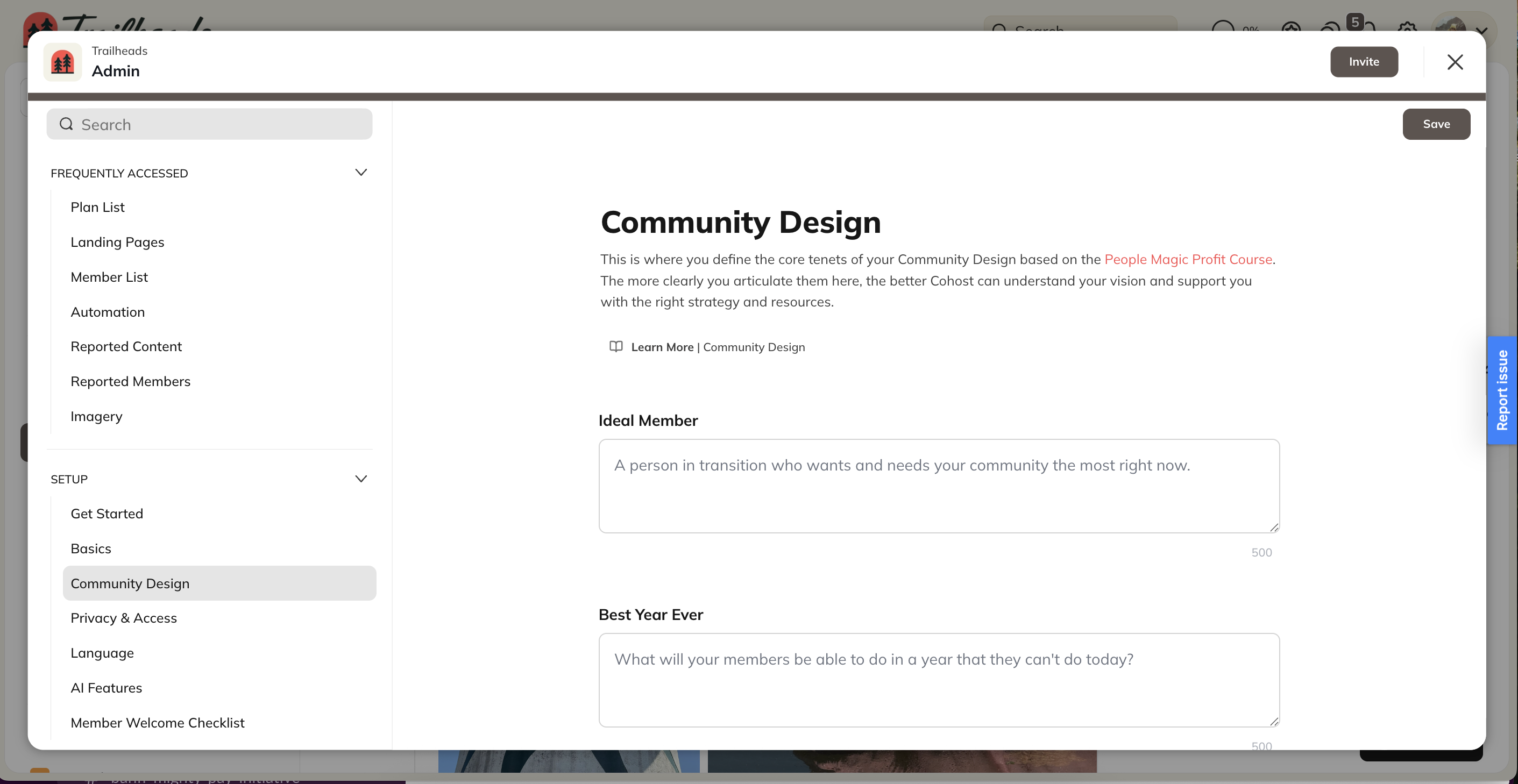Go to AI Features settings

tap(106, 687)
